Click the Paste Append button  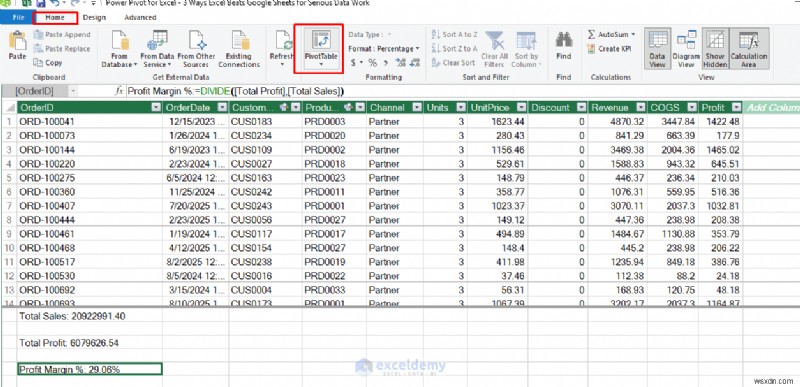[x=62, y=35]
